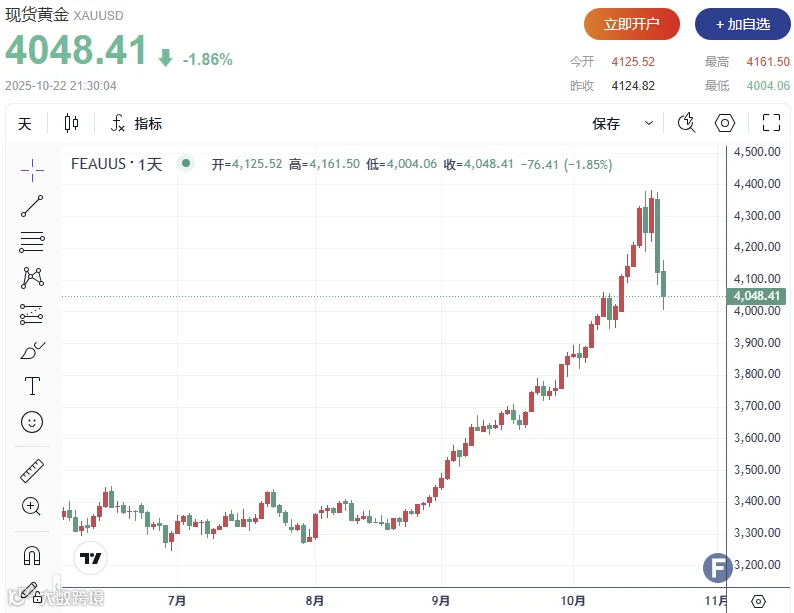Open the 指标 indicators menu
Image resolution: width=794 pixels, height=613 pixels.
click(136, 123)
